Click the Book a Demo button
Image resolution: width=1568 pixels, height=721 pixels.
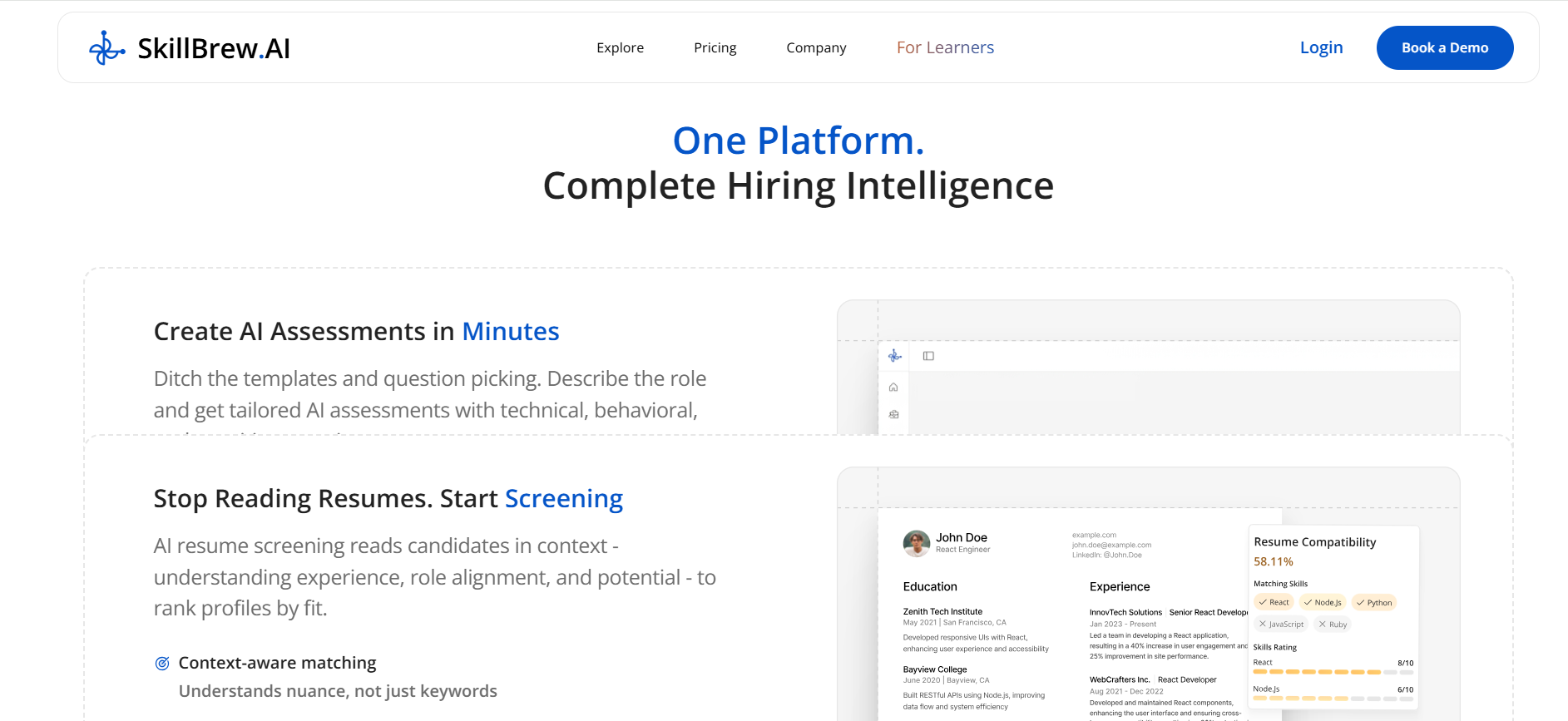point(1445,47)
